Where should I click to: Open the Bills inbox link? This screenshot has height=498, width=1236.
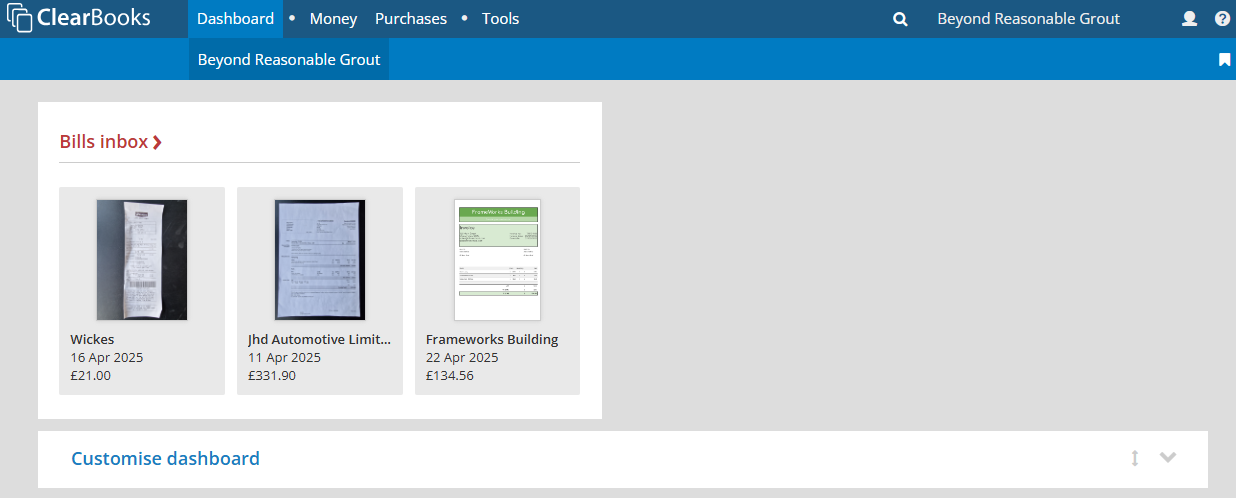(x=111, y=142)
